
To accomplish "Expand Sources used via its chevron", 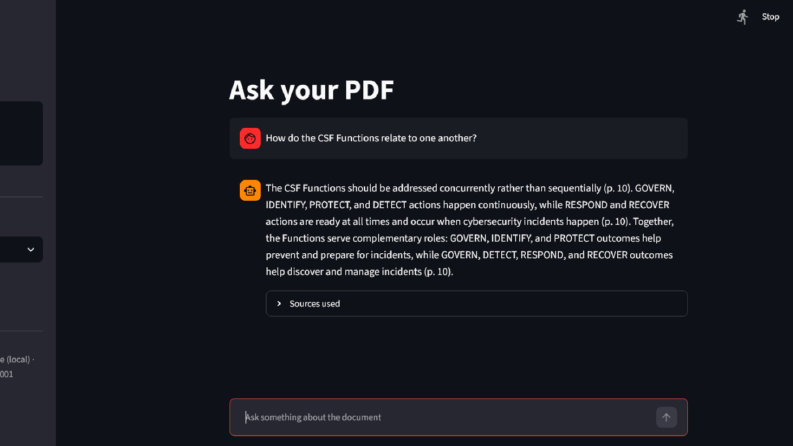I will 279,303.
